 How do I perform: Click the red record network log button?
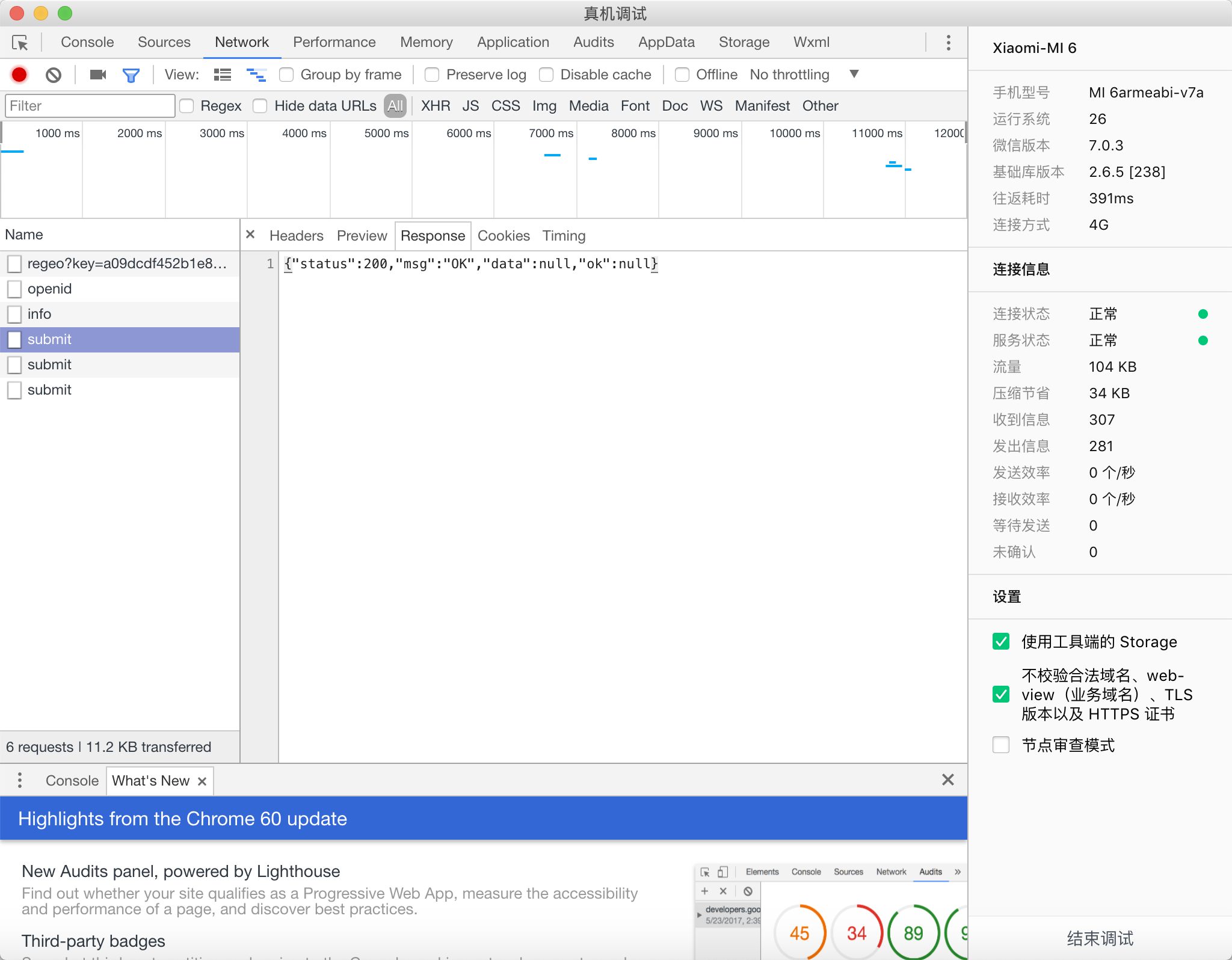[x=19, y=75]
